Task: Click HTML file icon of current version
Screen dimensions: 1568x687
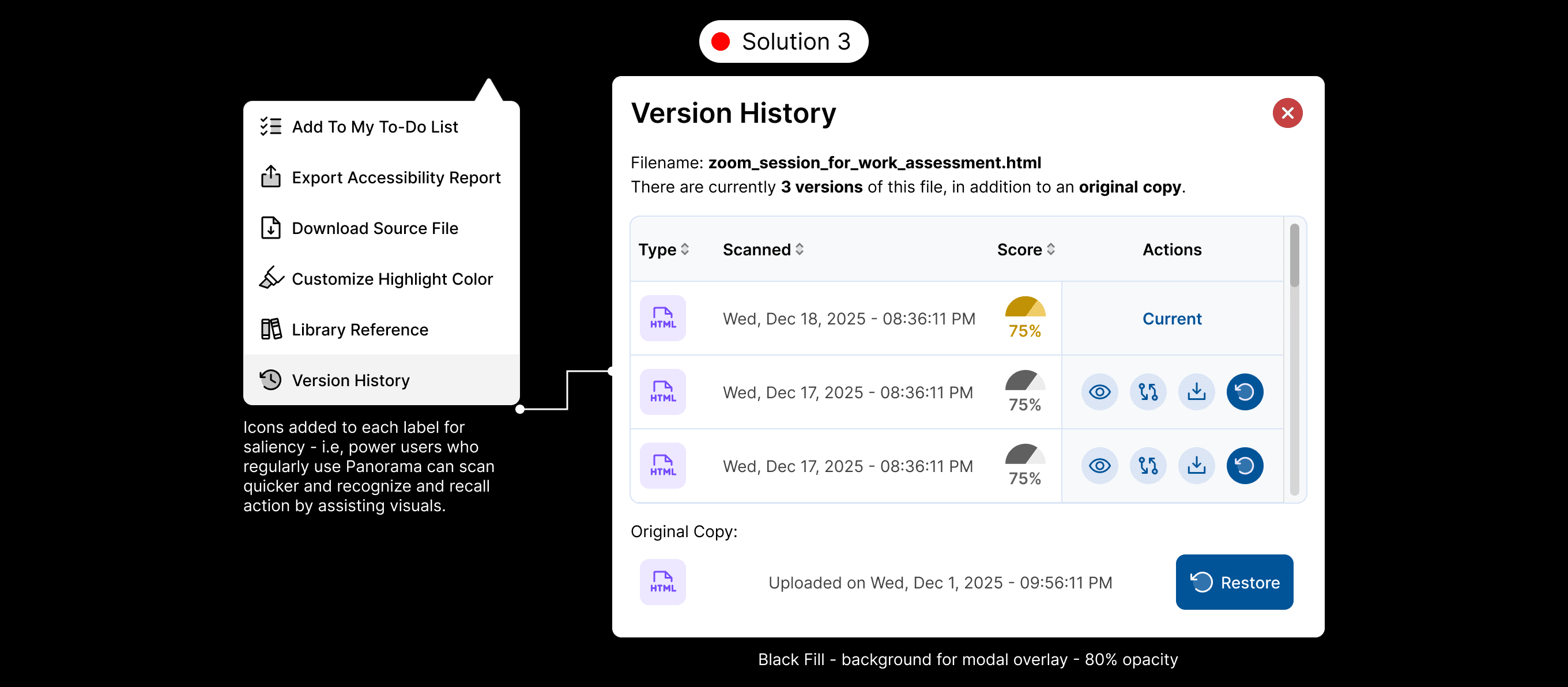Action: pyautogui.click(x=662, y=318)
